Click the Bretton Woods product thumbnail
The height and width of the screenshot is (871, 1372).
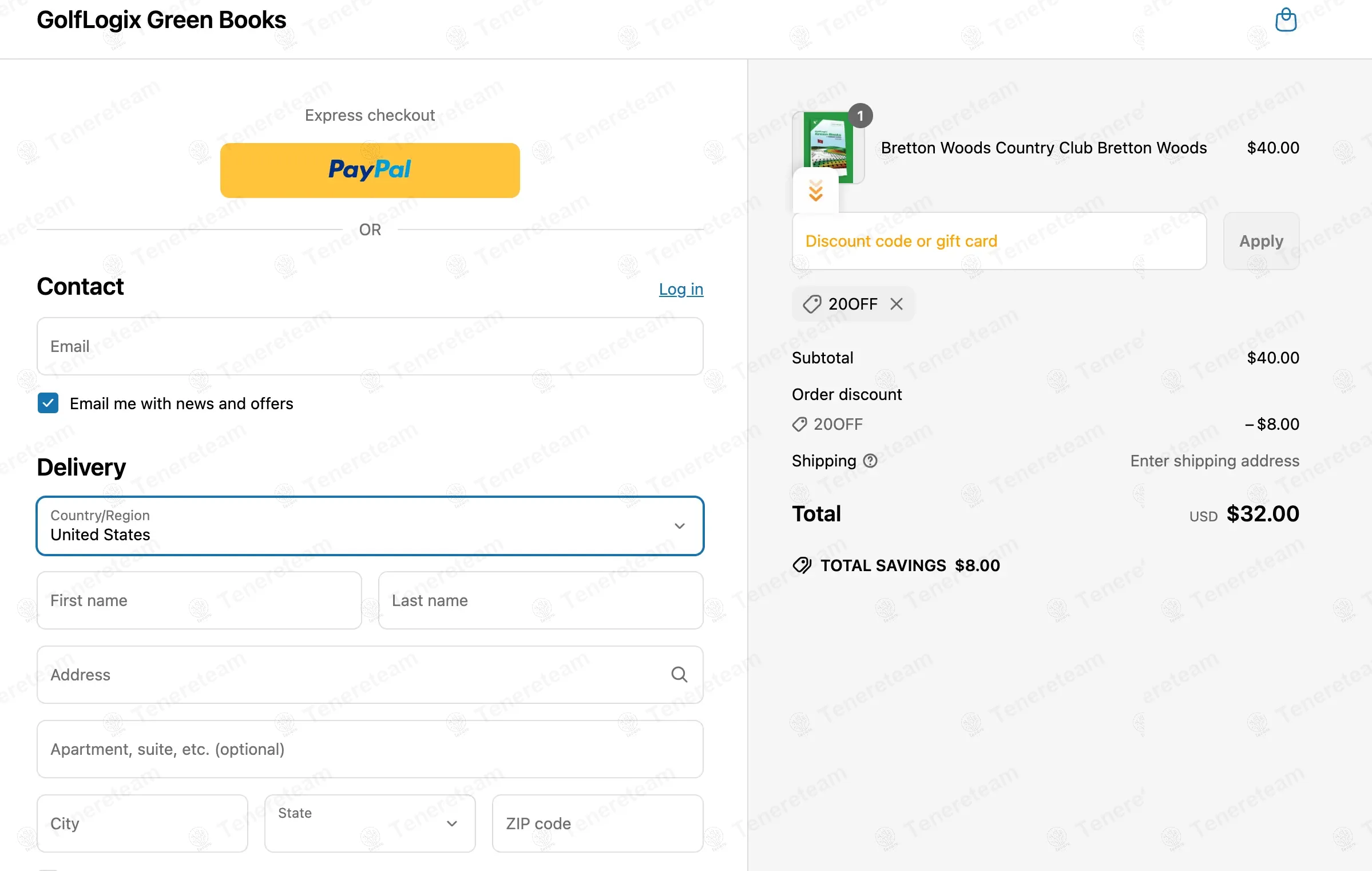click(x=828, y=148)
